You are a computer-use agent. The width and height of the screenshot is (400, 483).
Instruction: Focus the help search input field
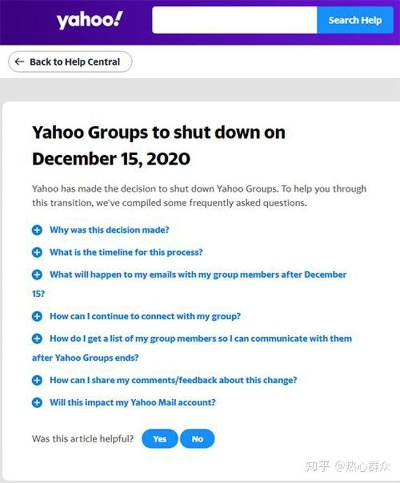pyautogui.click(x=235, y=20)
